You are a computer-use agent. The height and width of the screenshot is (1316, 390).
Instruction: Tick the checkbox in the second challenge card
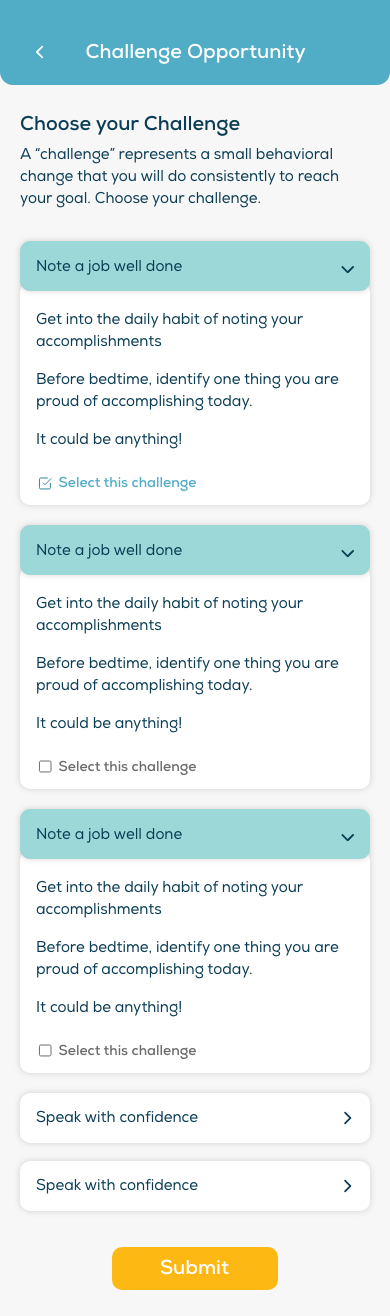45,767
